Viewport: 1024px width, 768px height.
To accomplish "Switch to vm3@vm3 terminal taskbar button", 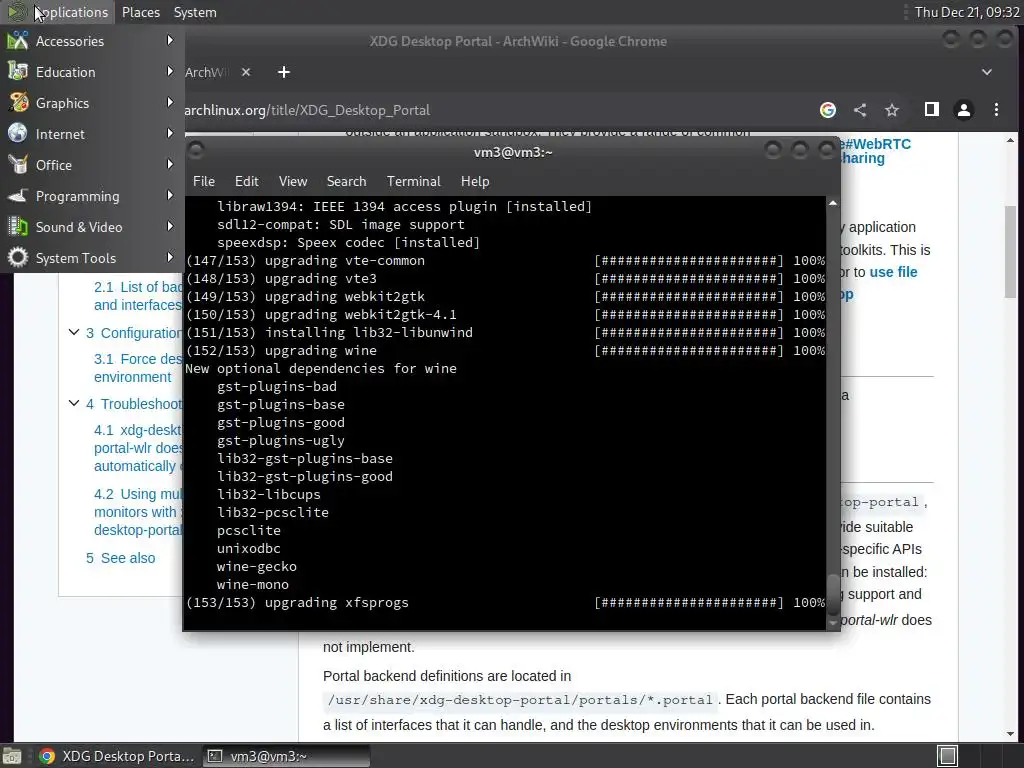I will pos(285,756).
